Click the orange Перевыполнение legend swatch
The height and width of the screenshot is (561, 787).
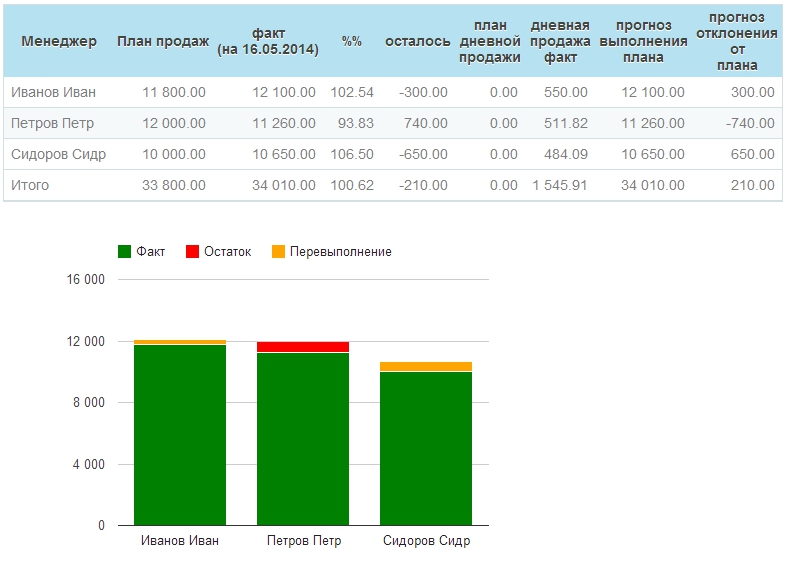[x=279, y=252]
